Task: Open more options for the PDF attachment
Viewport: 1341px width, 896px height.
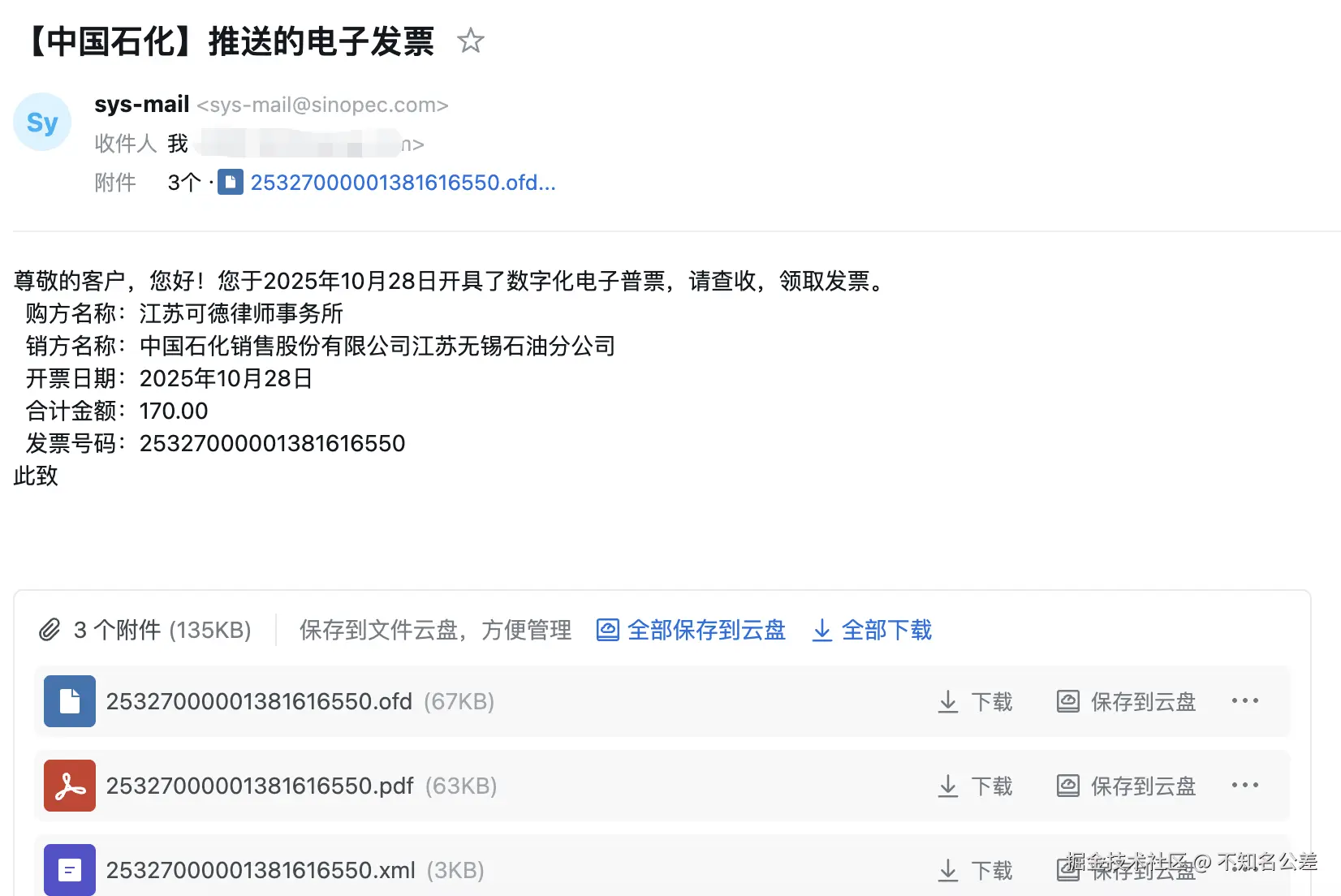Action: point(1246,785)
